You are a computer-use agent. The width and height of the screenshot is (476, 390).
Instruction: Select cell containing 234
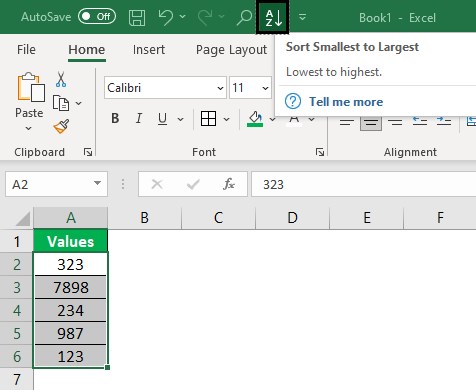click(x=71, y=310)
